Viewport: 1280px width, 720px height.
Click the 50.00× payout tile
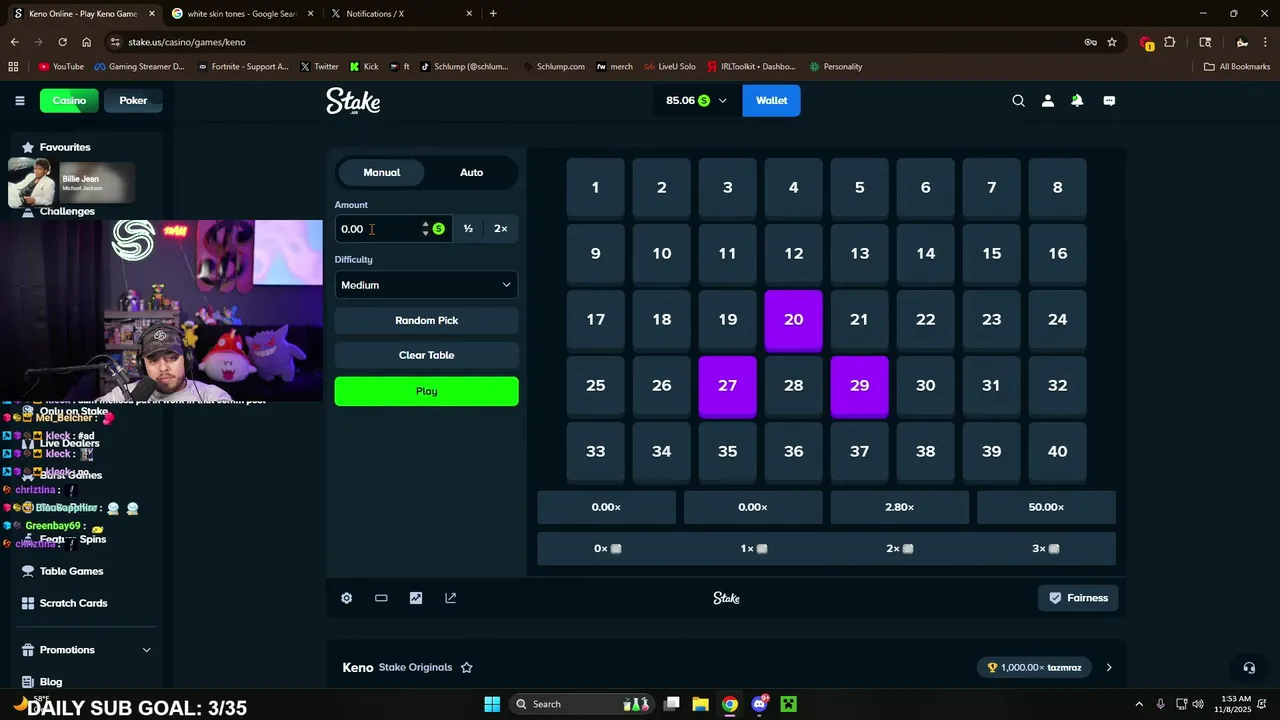(1046, 507)
